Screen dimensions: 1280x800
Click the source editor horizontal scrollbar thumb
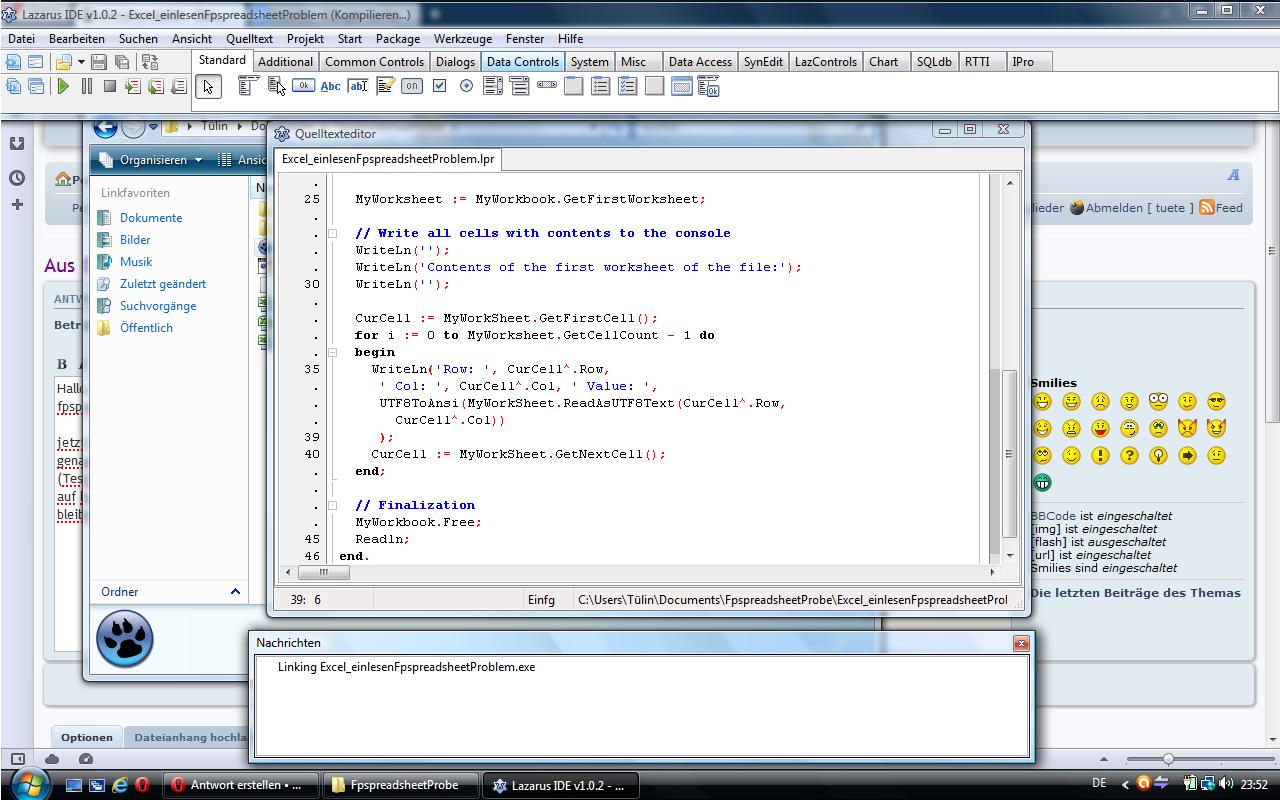coord(323,572)
